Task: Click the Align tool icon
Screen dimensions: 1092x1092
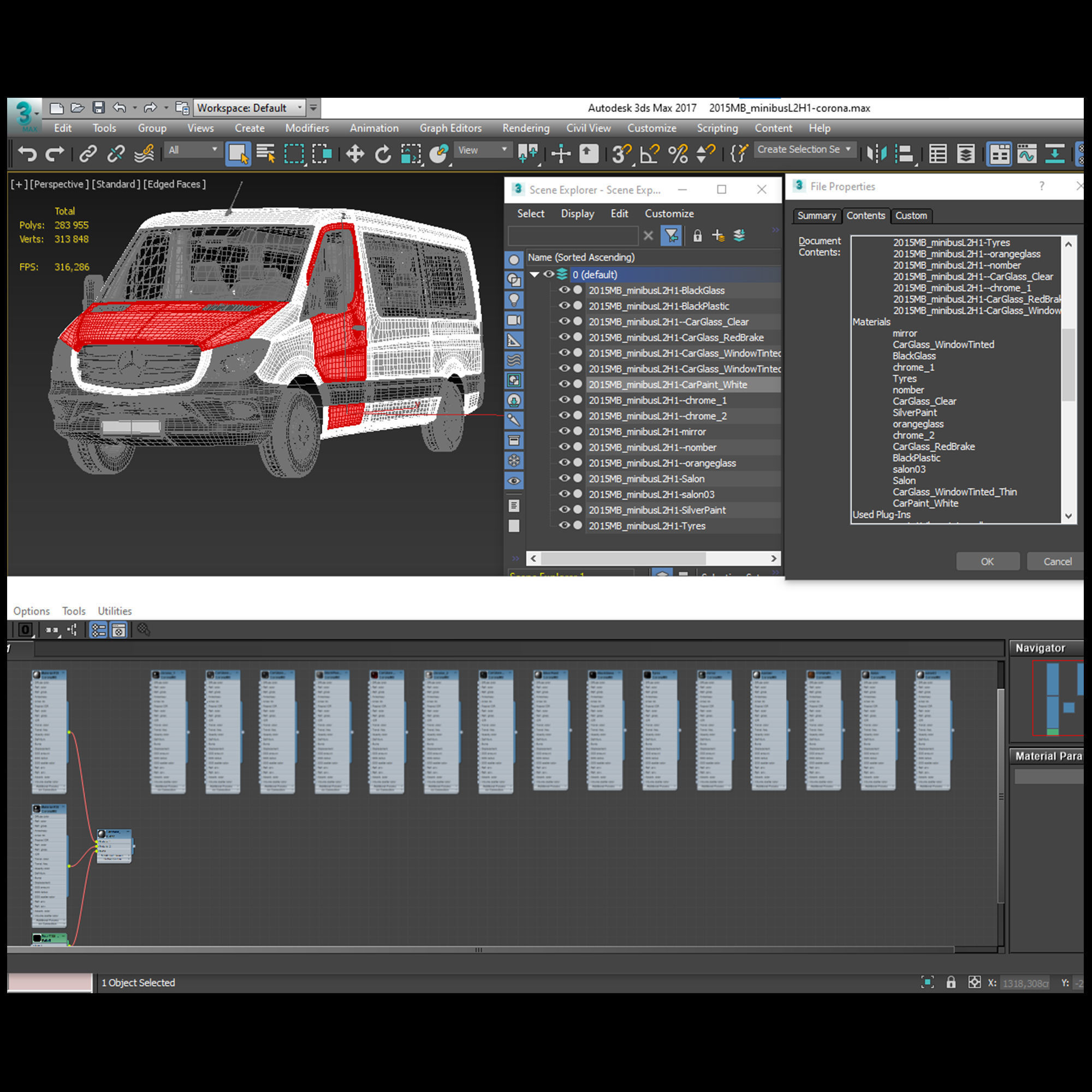Action: (x=905, y=153)
